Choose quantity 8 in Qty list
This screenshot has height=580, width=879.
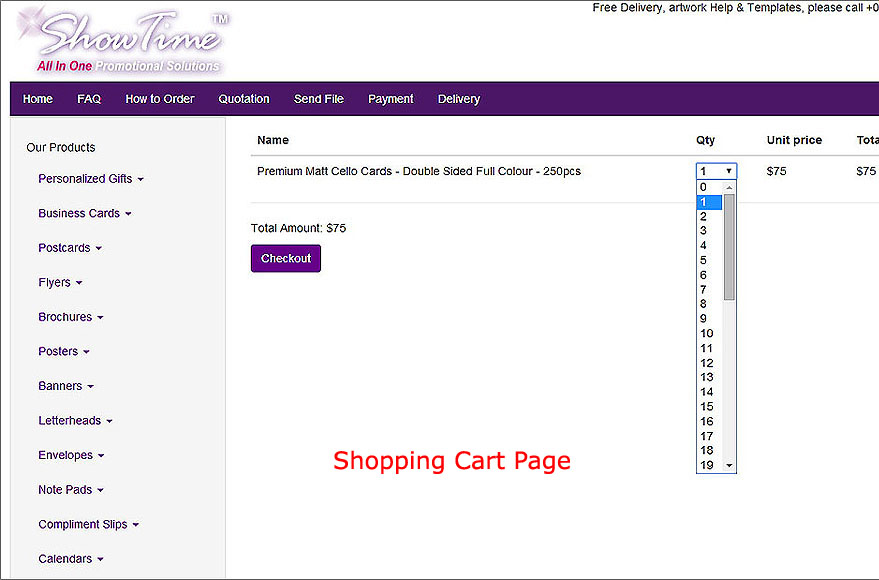pos(710,304)
